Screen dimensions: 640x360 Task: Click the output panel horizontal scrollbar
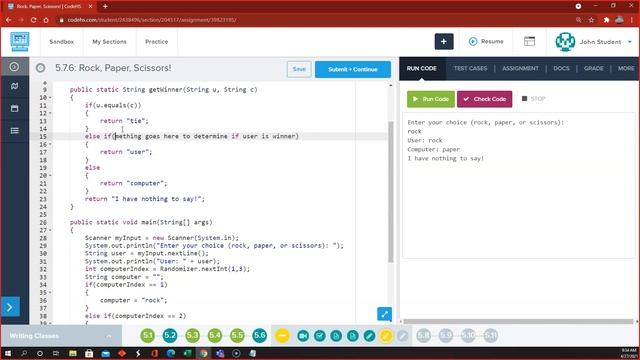(518, 322)
